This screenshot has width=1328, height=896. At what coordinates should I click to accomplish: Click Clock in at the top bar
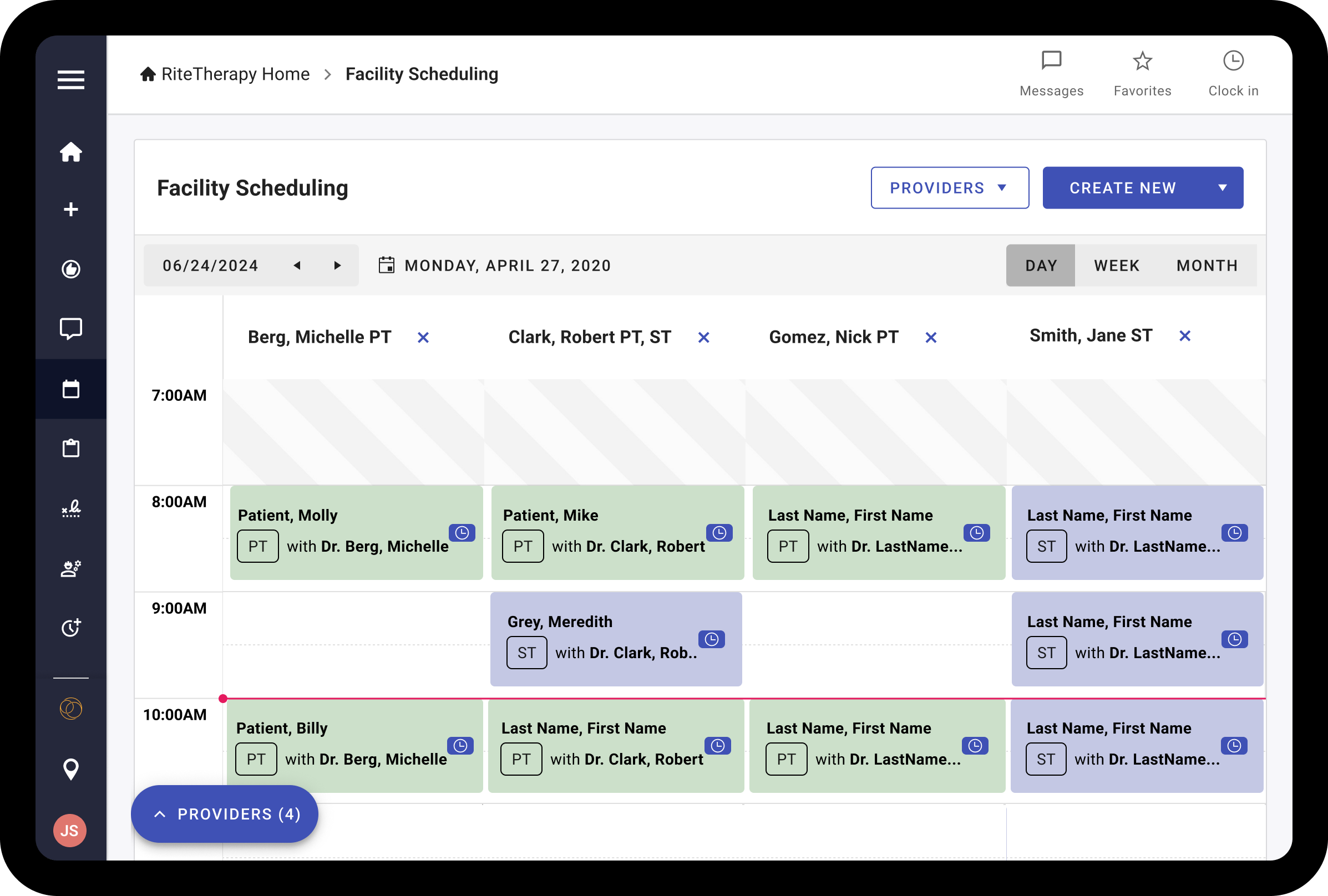(1233, 74)
